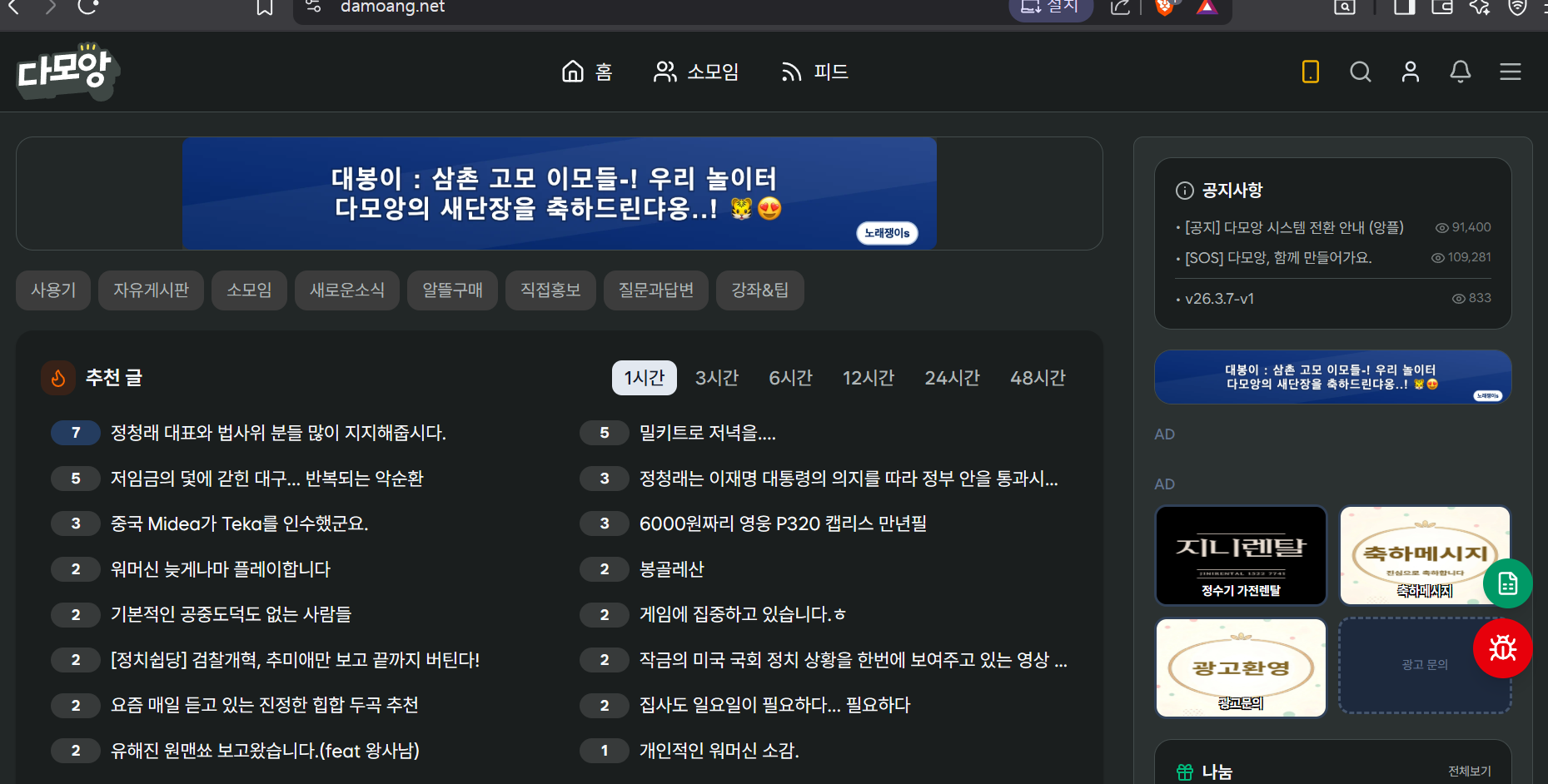
Task: Click the Brave shield icon
Action: 1165,7
